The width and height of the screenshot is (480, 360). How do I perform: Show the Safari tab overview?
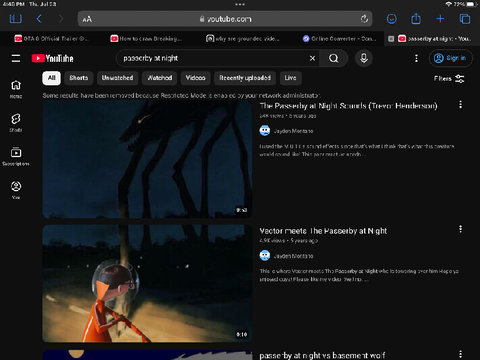pyautogui.click(x=465, y=19)
